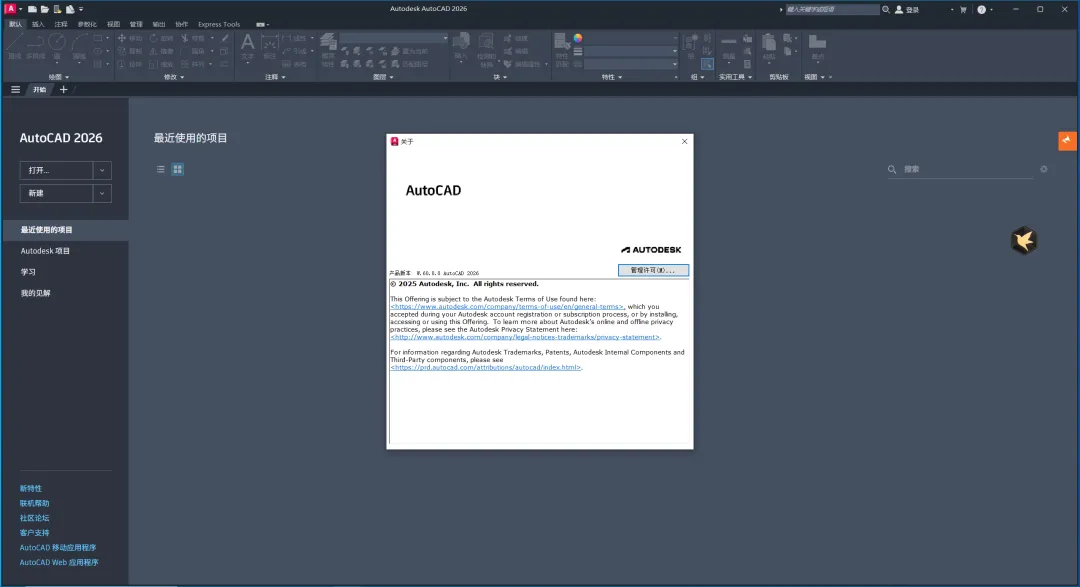Screen dimensions: 1080x587
Task: Click the 粘贴 (Paste) clipboard icon
Action: point(769,46)
